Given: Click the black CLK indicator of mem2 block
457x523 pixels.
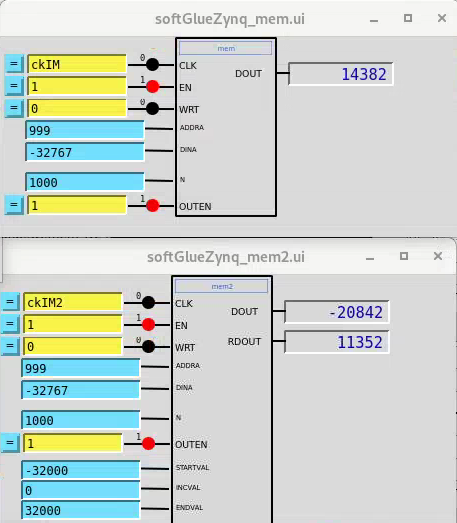Looking at the screenshot, I should tap(148, 303).
